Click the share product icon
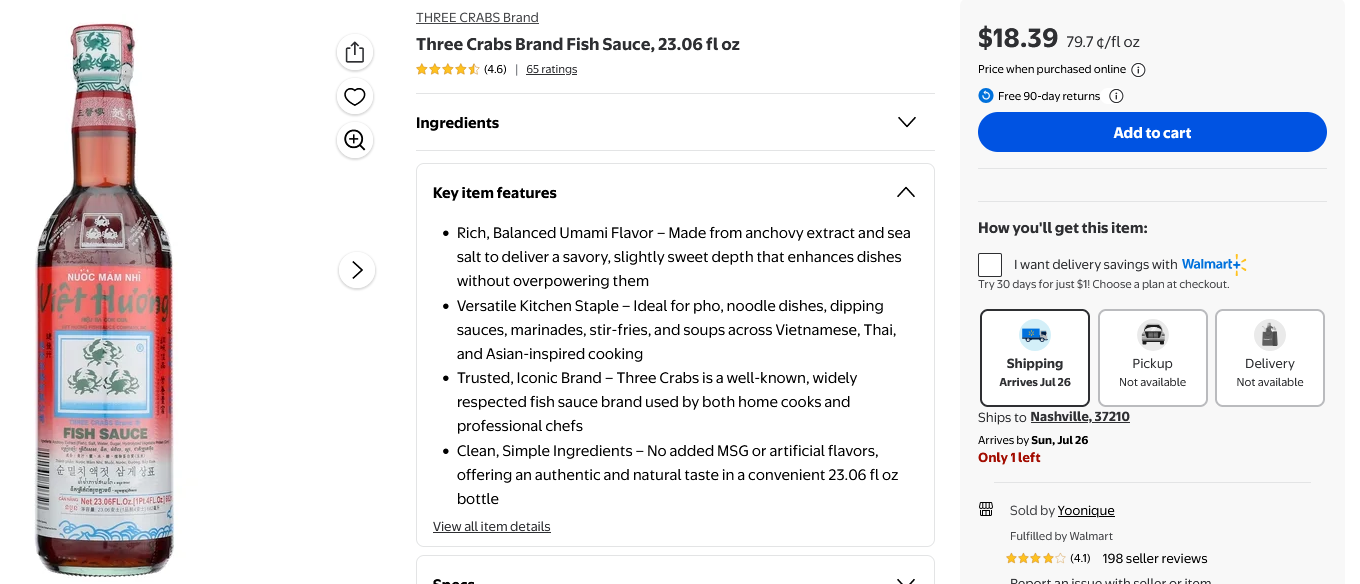This screenshot has width=1360, height=584. 355,53
